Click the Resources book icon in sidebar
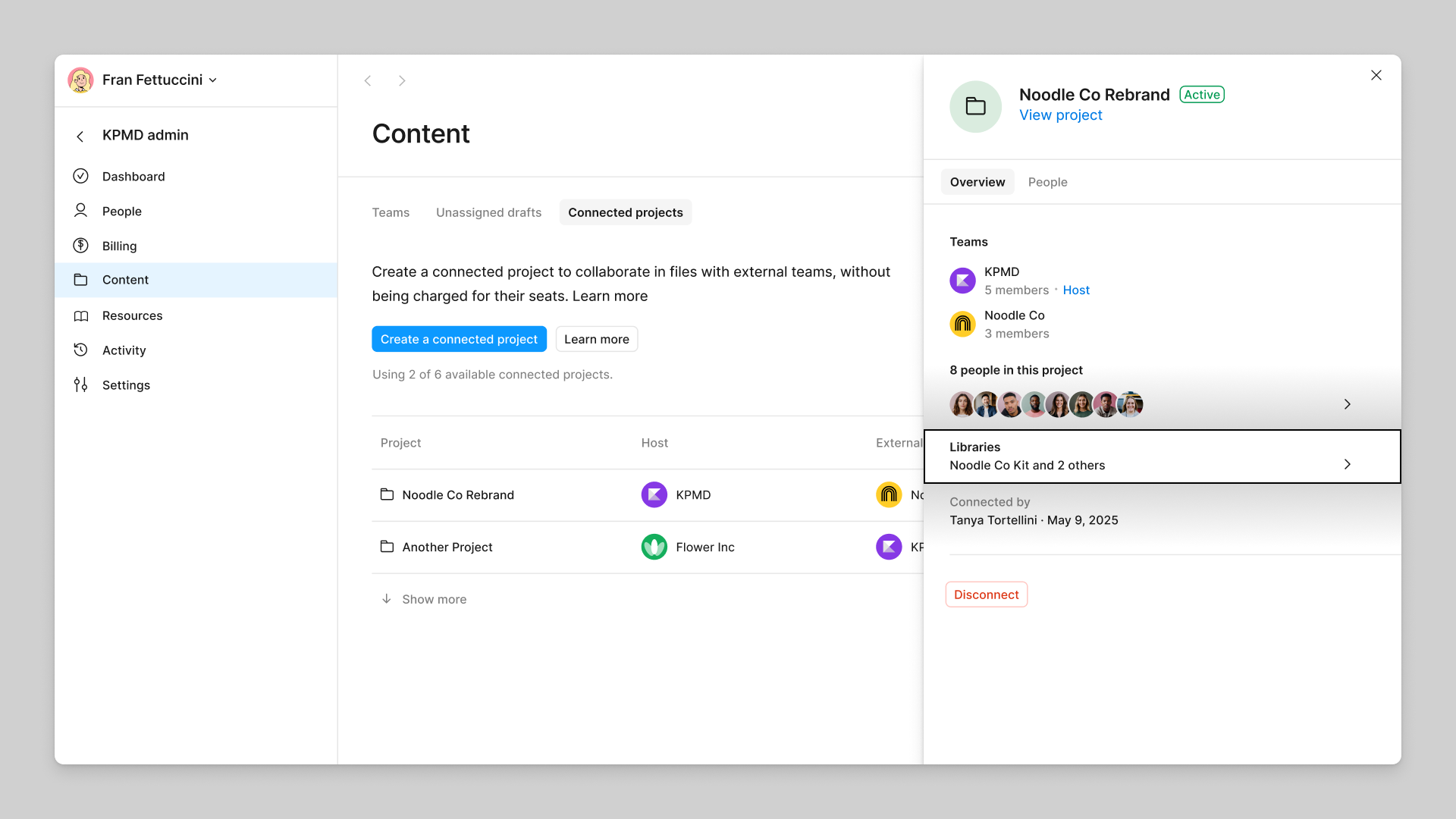Screen dimensions: 1456x819 tap(82, 315)
